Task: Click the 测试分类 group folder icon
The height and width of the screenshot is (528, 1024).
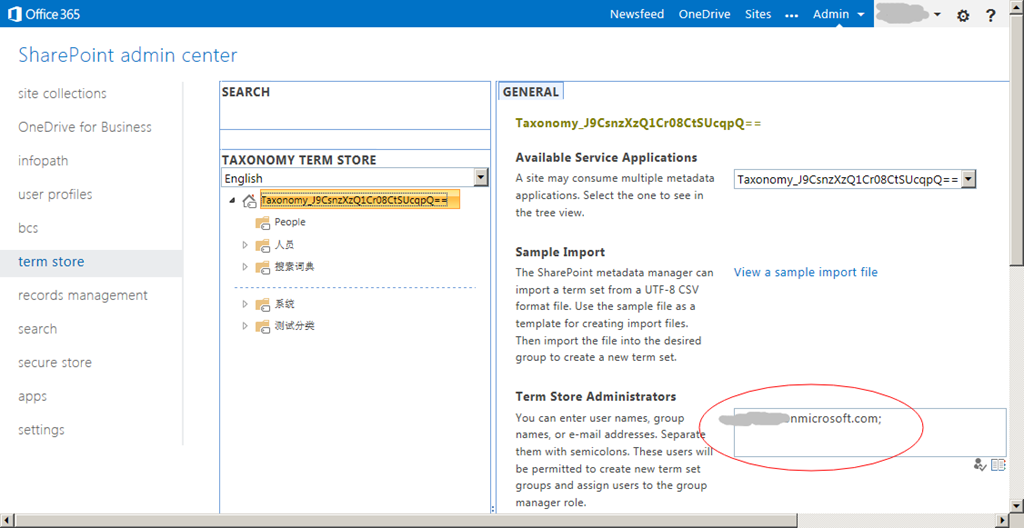Action: [263, 326]
